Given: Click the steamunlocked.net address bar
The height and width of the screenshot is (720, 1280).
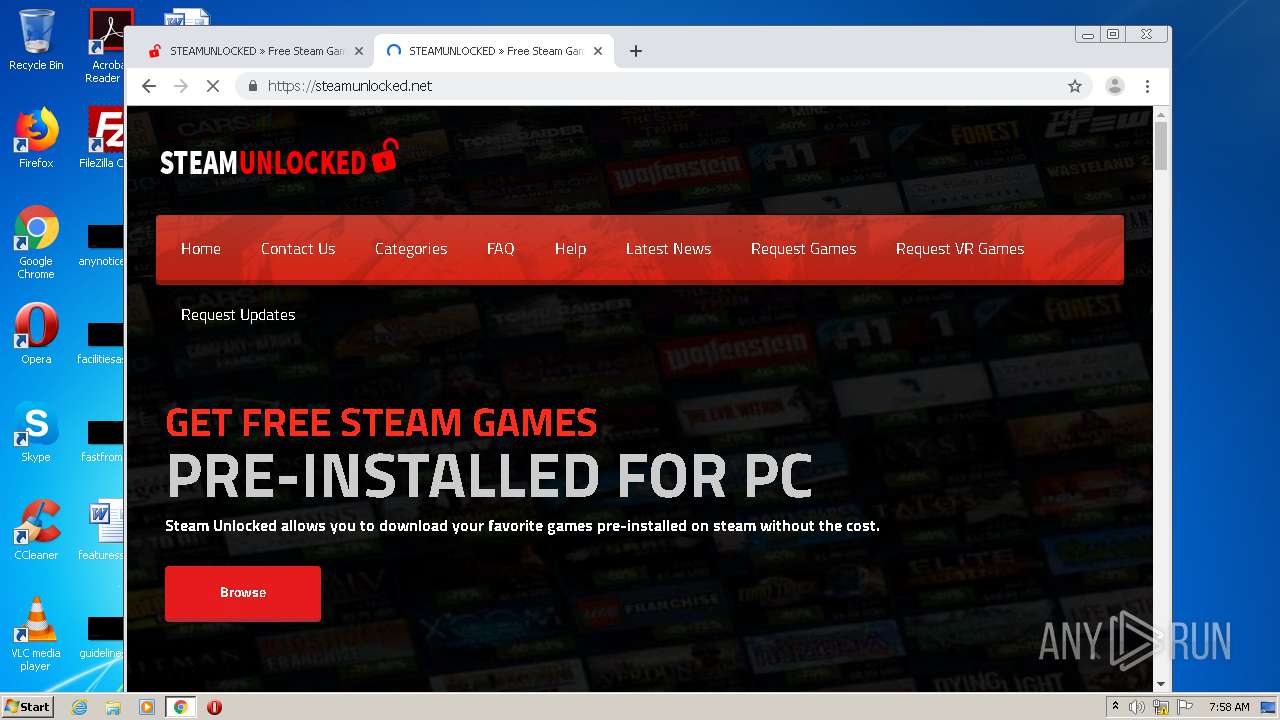Looking at the screenshot, I should (x=650, y=86).
